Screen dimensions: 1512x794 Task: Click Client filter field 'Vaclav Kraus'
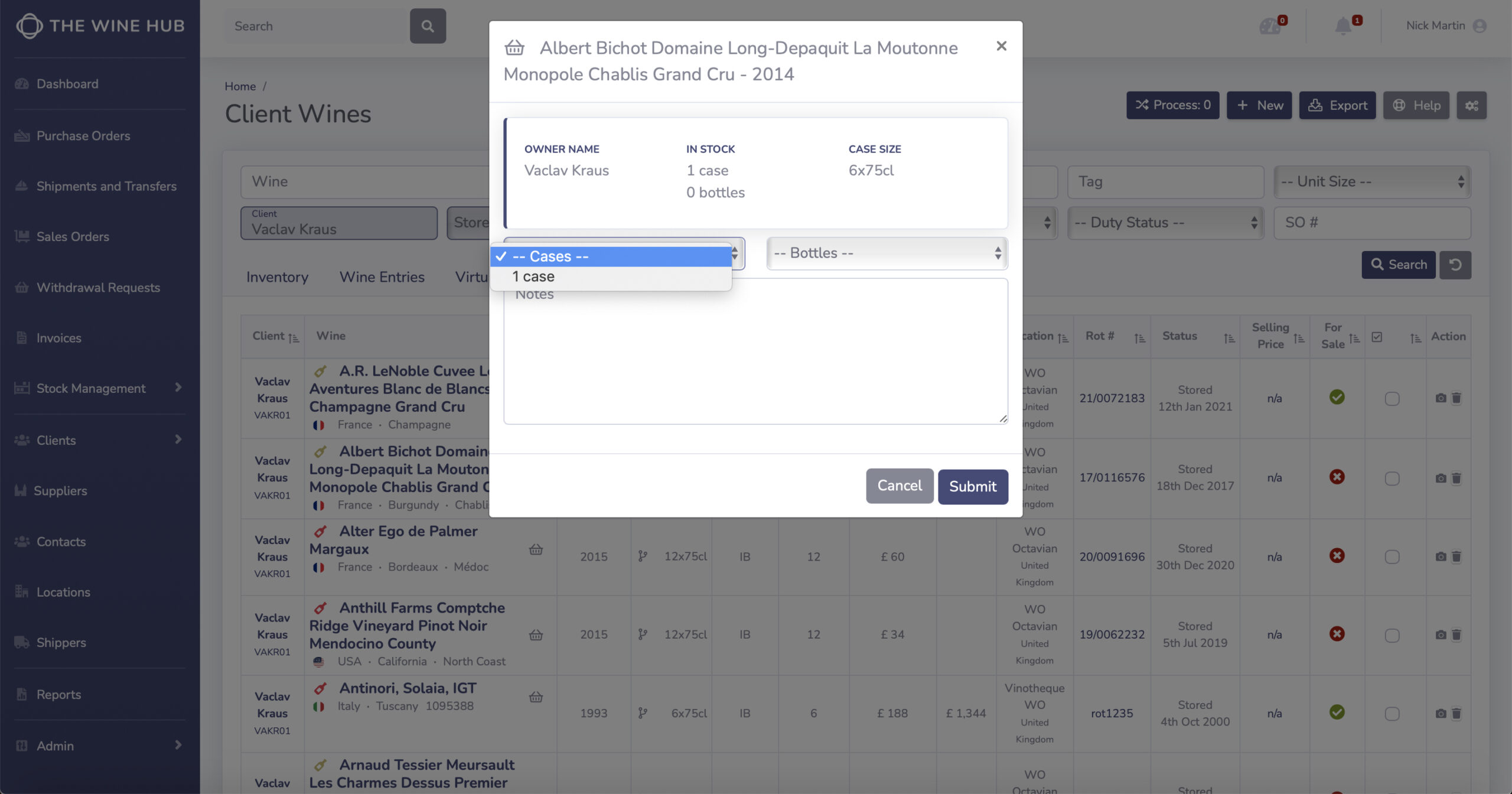click(339, 223)
